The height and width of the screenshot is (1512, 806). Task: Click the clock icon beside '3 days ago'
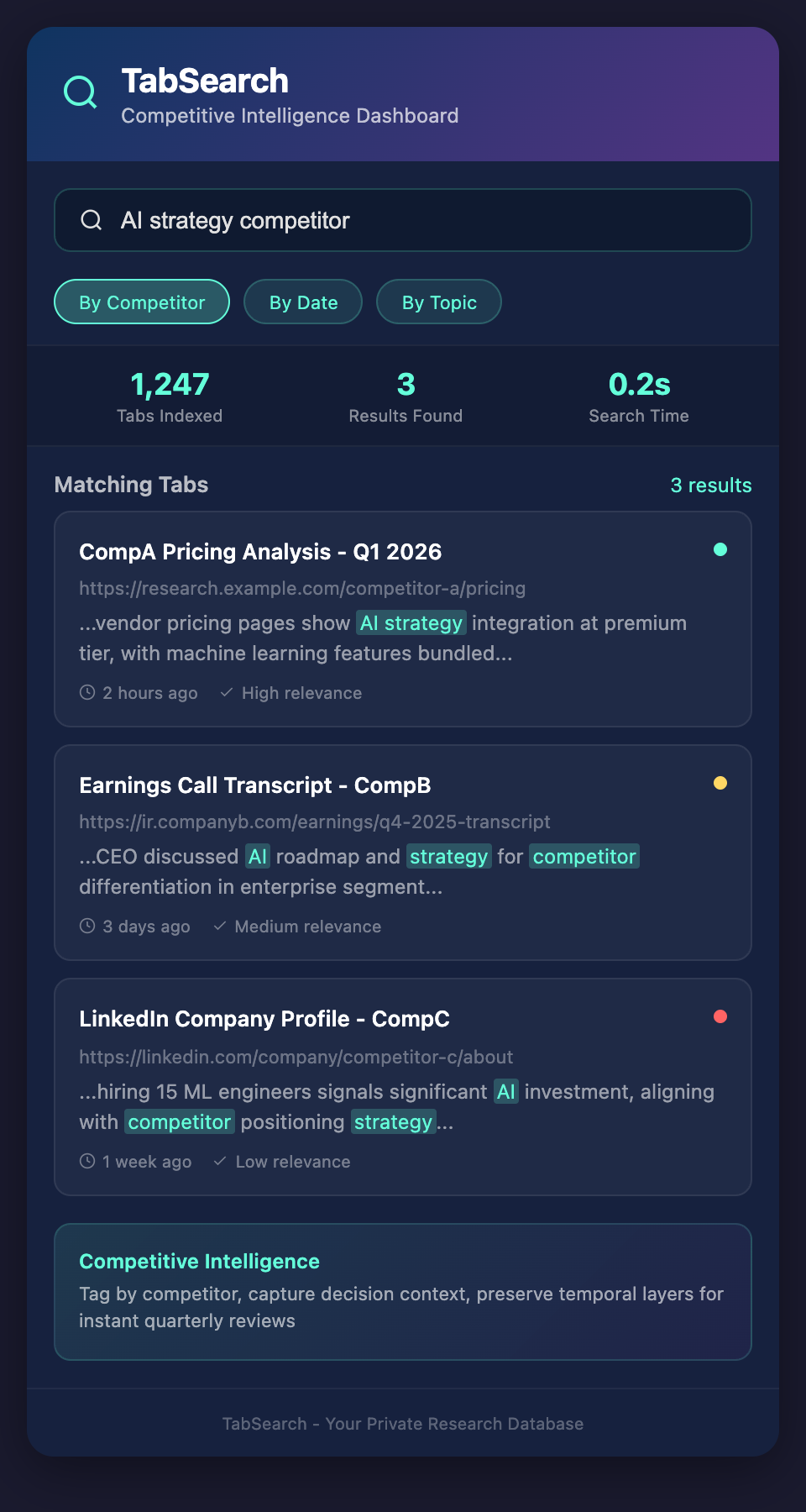pyautogui.click(x=87, y=927)
